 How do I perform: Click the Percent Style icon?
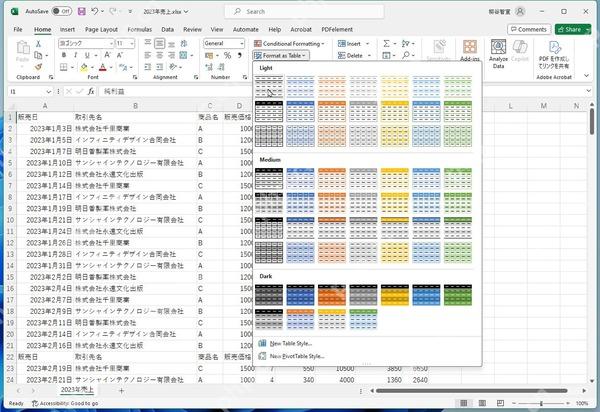[227, 55]
